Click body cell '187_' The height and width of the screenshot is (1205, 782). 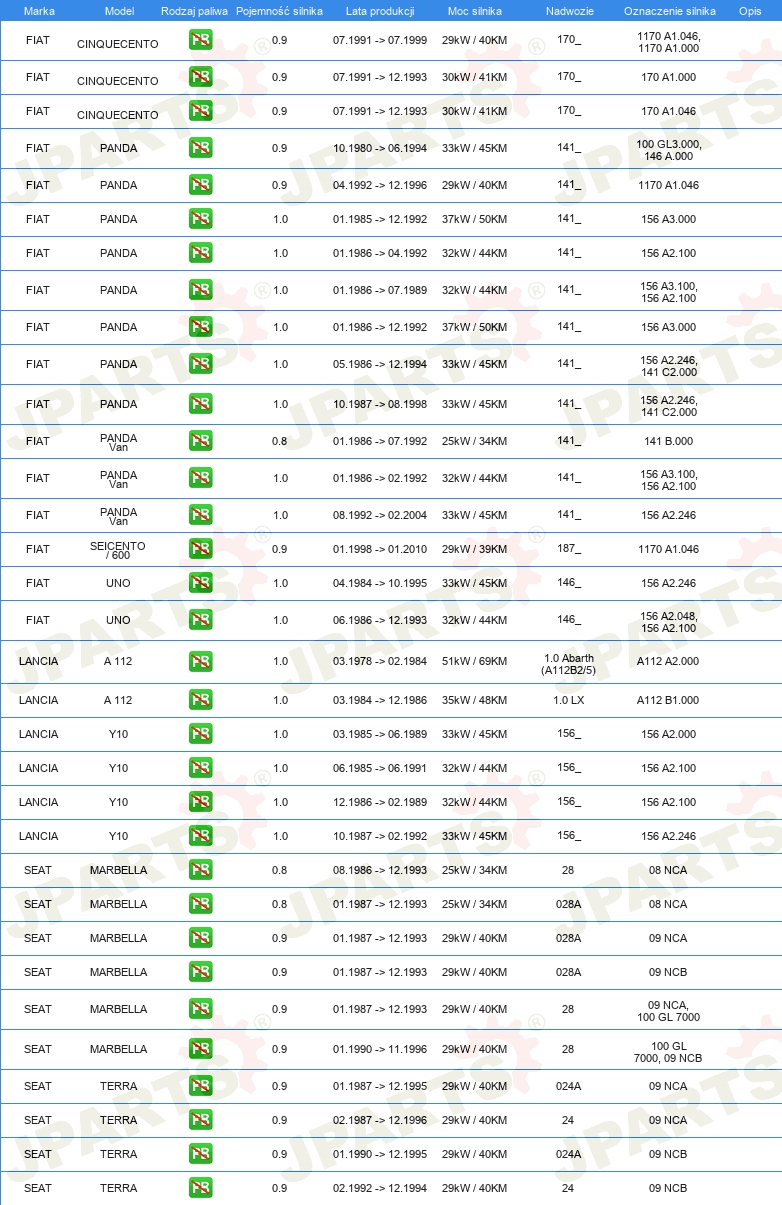(568, 549)
